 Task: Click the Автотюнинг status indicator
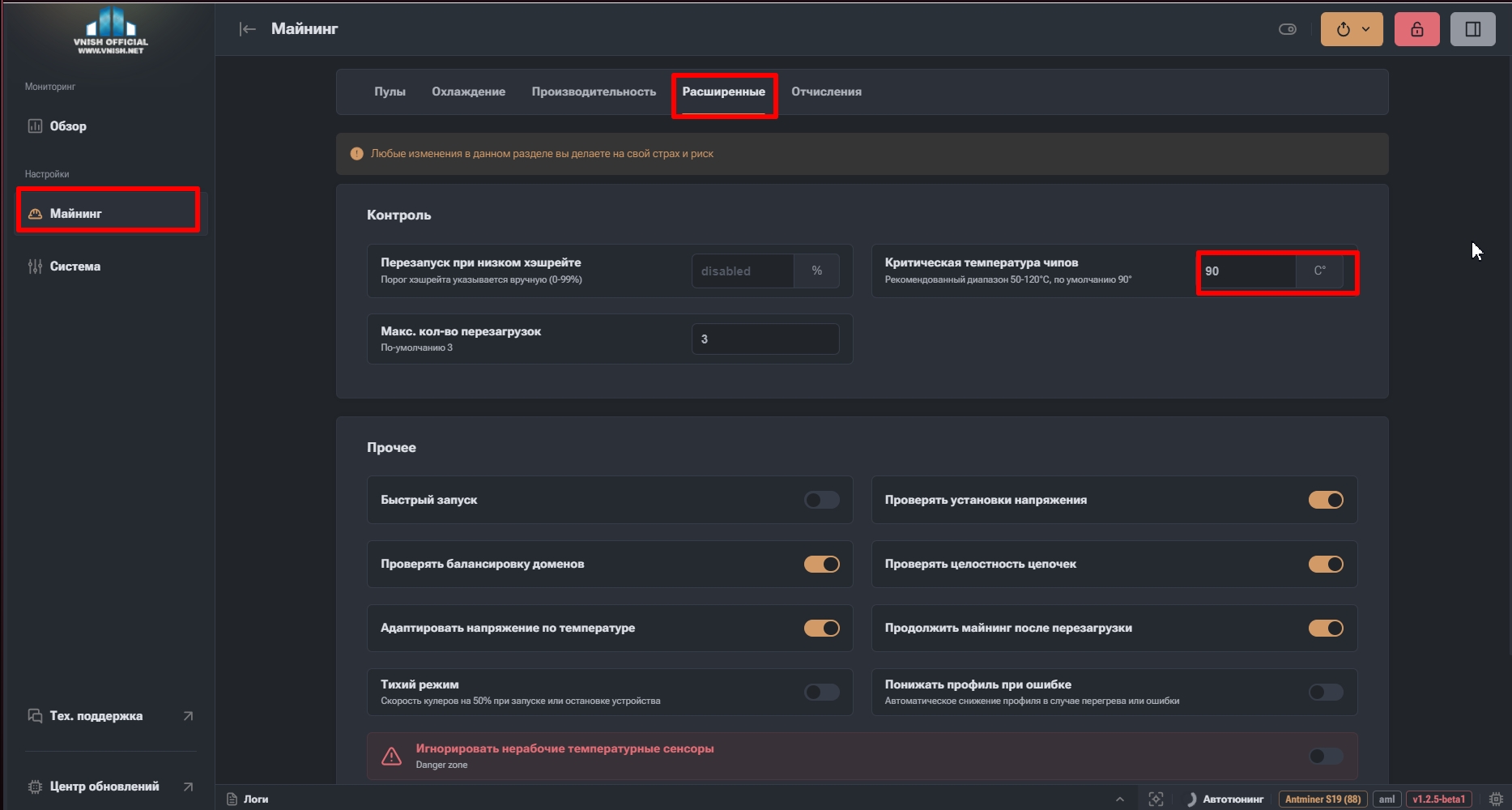click(x=1225, y=799)
